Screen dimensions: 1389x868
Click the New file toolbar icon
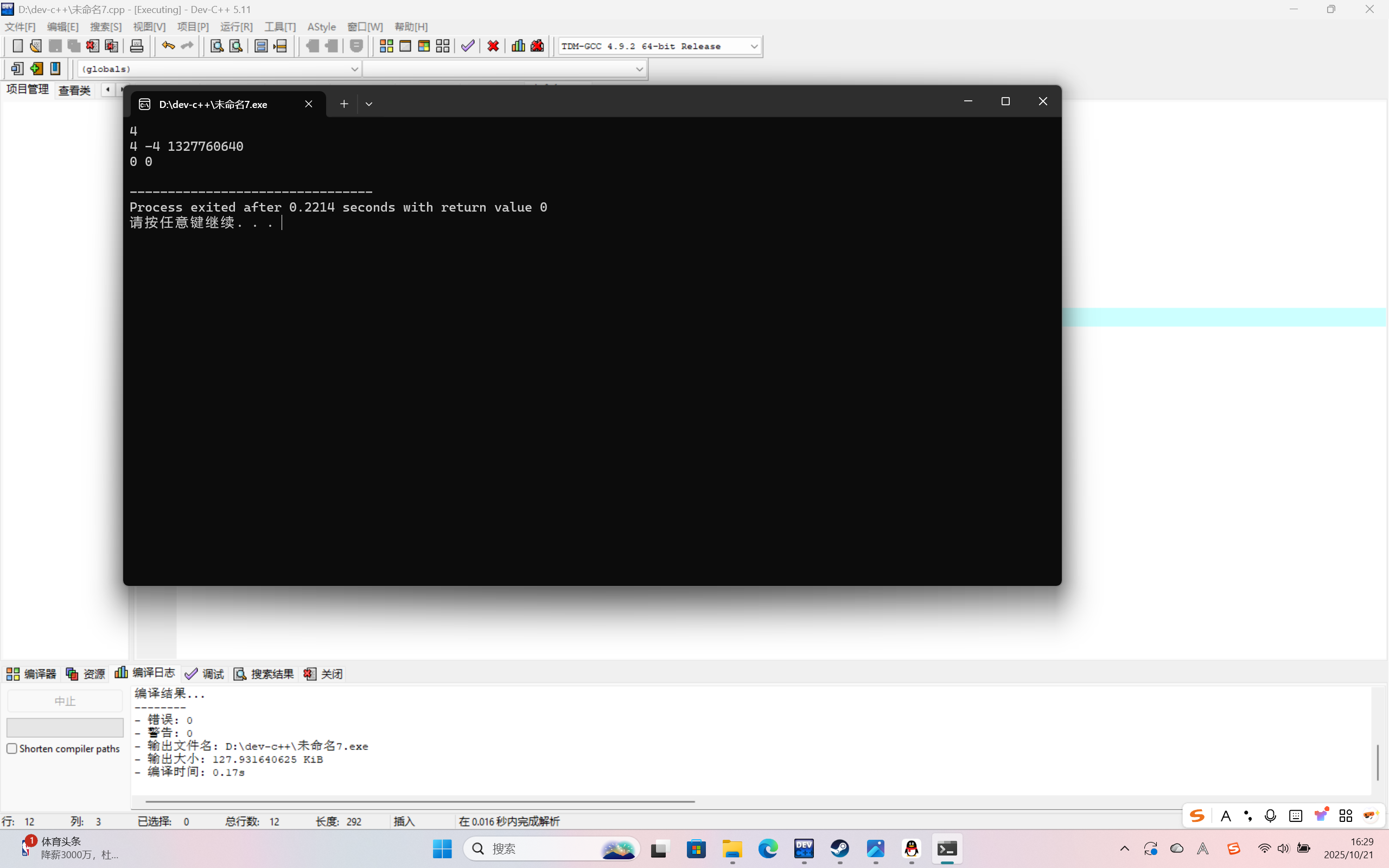click(x=18, y=46)
